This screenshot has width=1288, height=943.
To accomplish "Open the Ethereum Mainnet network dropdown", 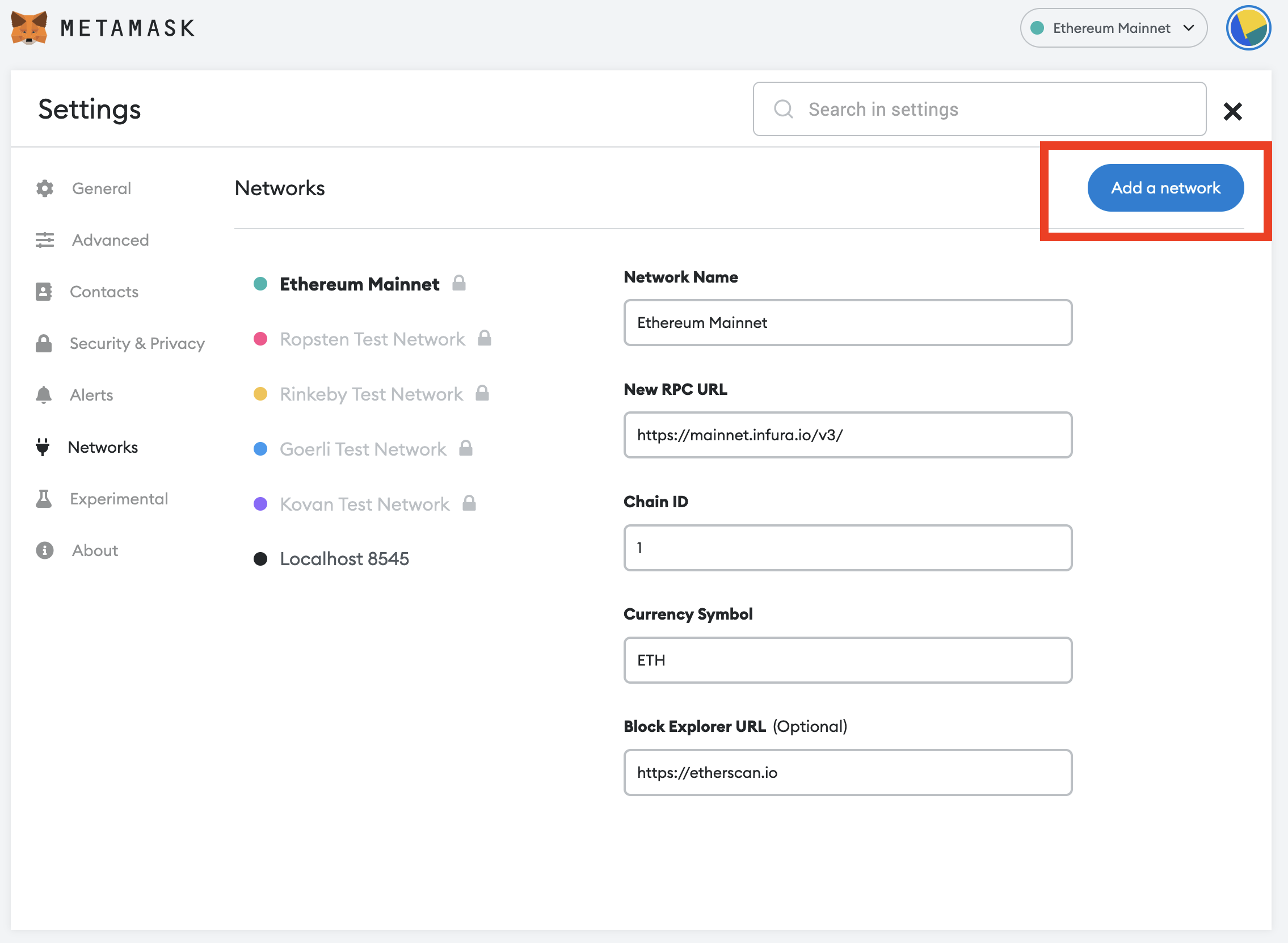I will coord(1113,28).
